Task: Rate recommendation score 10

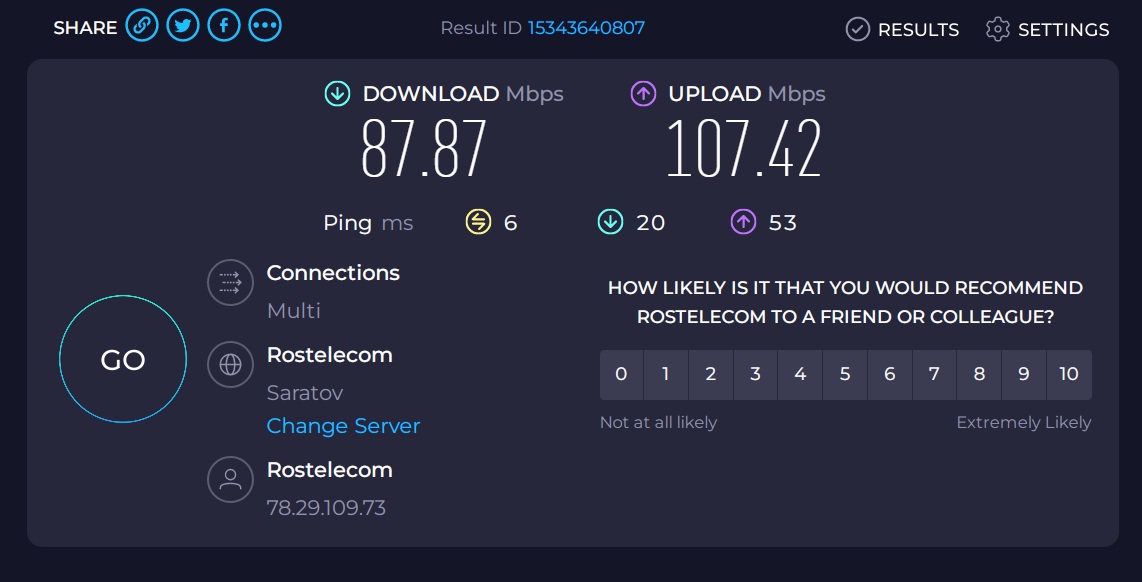Action: (1069, 374)
